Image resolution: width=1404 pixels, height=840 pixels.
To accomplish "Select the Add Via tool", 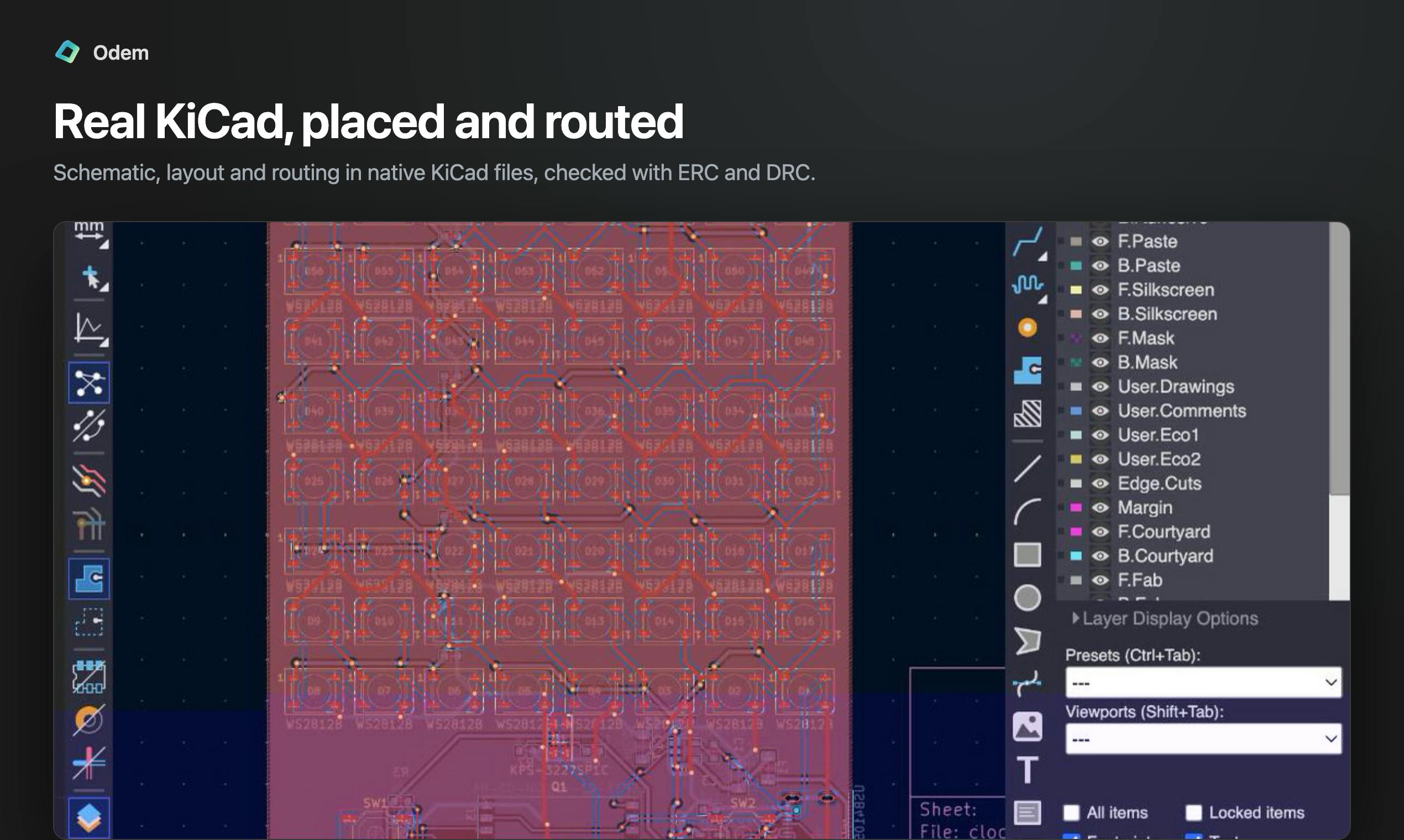I will point(1028,328).
